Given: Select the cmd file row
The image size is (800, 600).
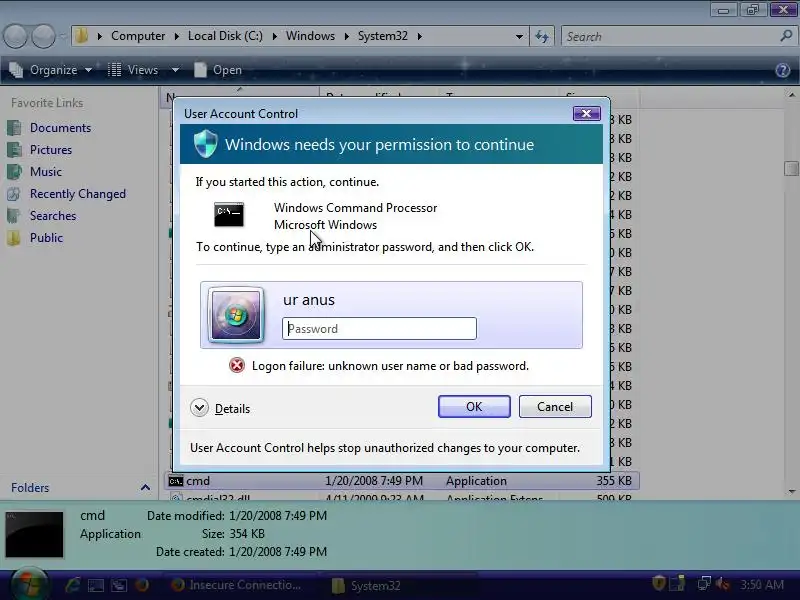Looking at the screenshot, I should 402,481.
